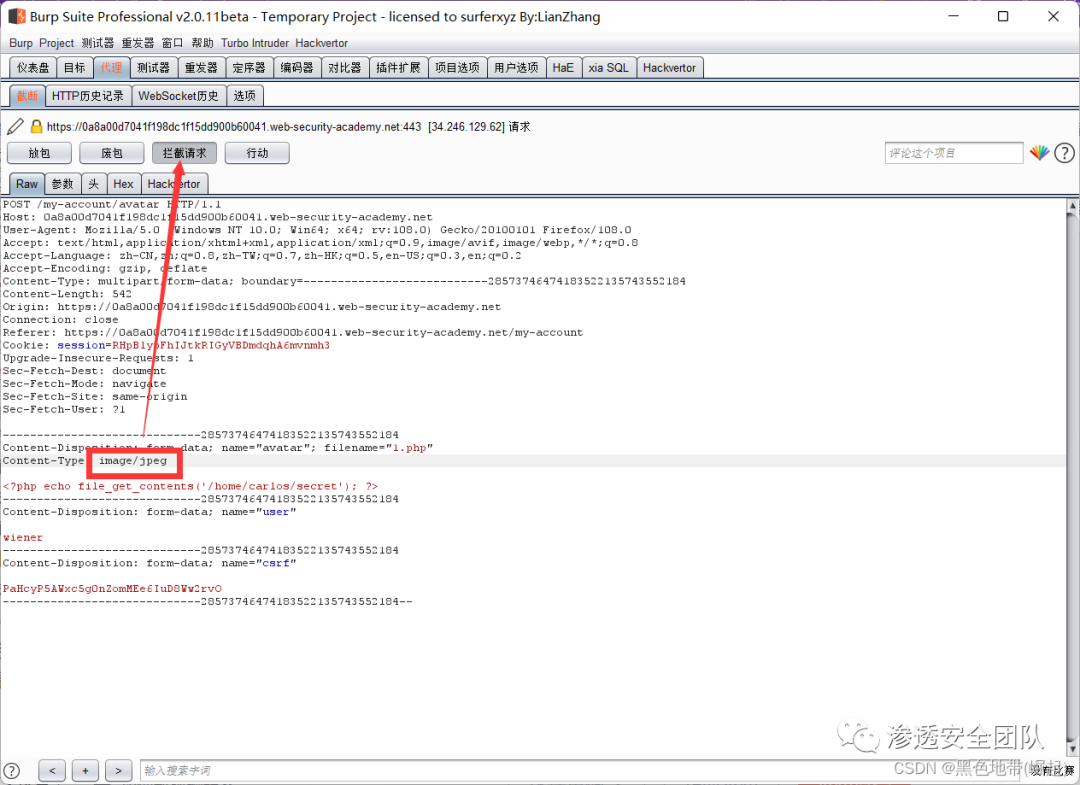The image size is (1080, 785).
Task: Switch to the 重发器 main tab
Action: coord(201,67)
